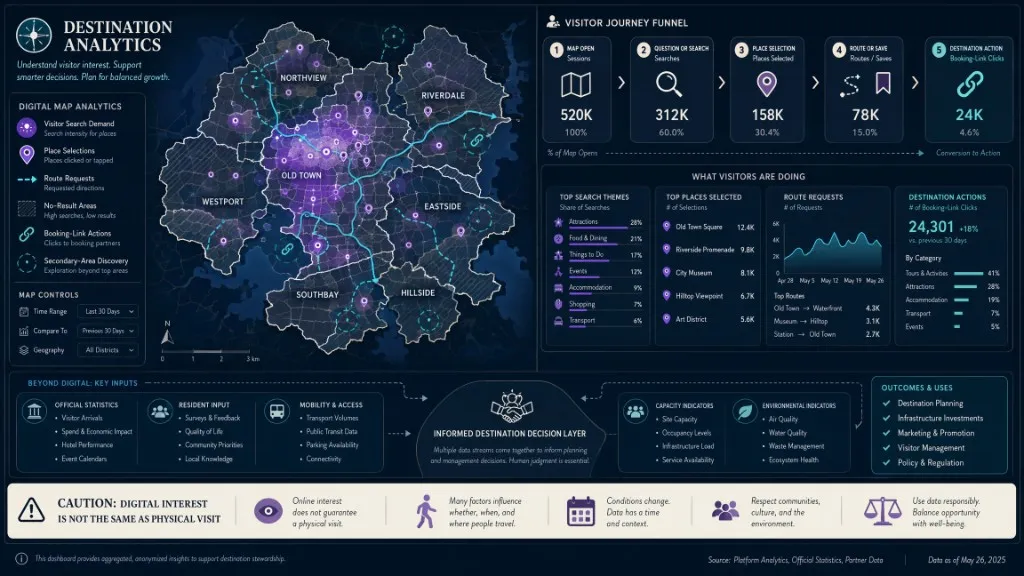
Task: Select the Southbay district label on map
Action: (x=317, y=295)
